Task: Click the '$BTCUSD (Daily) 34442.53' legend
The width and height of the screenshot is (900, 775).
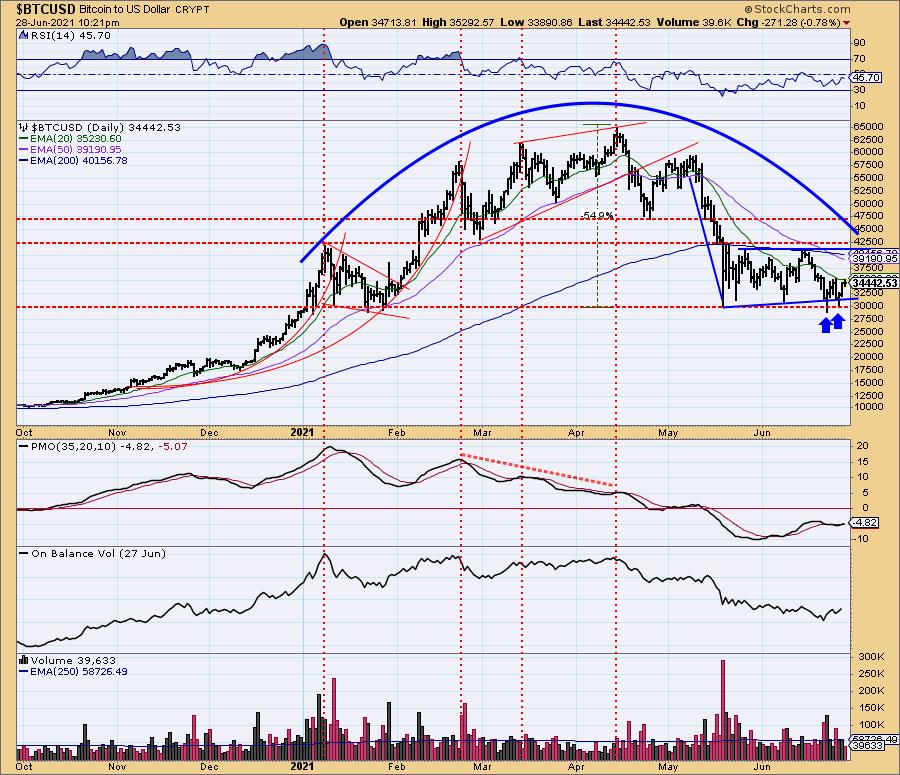Action: pyautogui.click(x=106, y=127)
